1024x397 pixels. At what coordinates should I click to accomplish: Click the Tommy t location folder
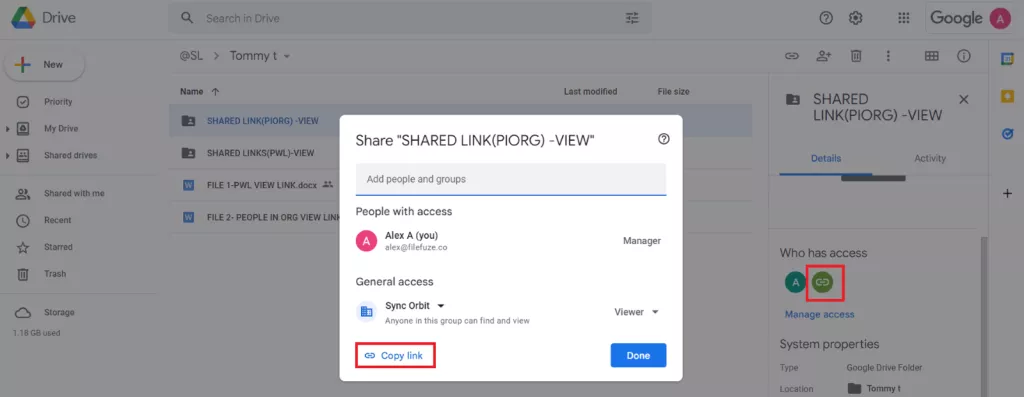(874, 389)
